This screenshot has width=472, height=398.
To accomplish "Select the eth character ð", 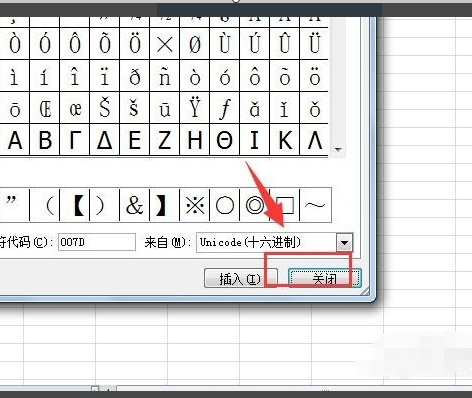I will click(x=135, y=76).
